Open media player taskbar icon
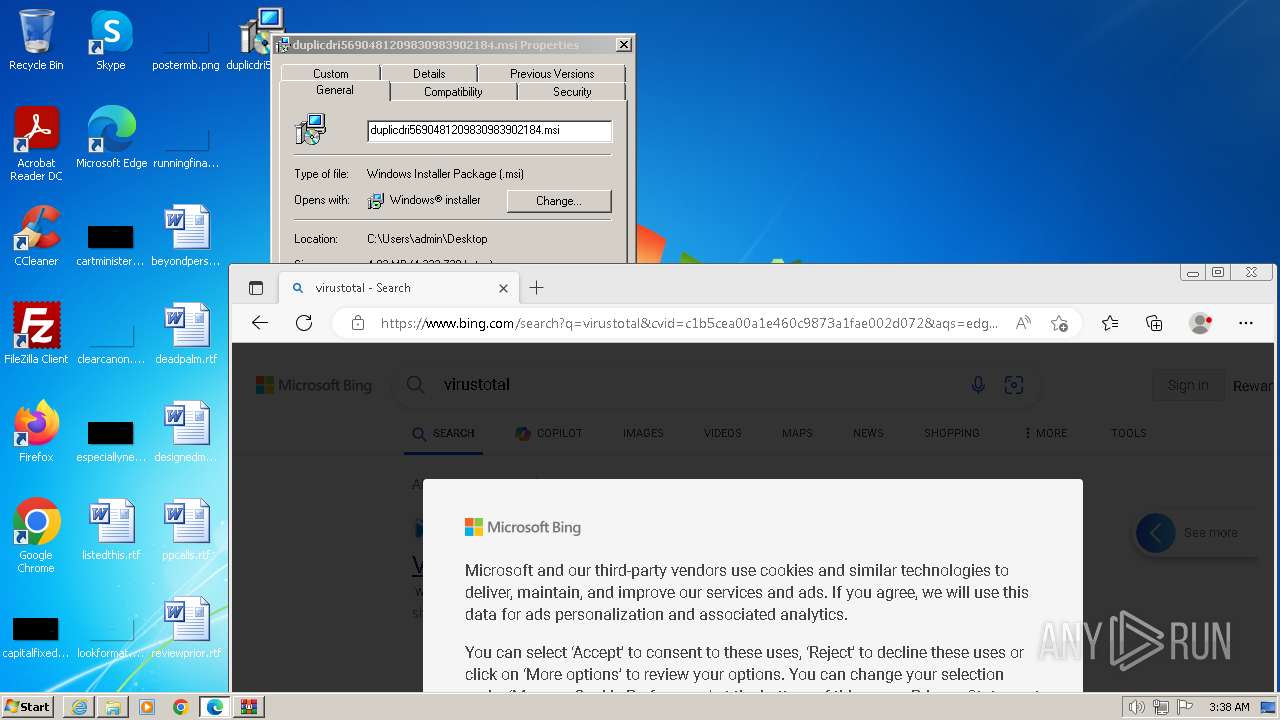 pos(147,707)
